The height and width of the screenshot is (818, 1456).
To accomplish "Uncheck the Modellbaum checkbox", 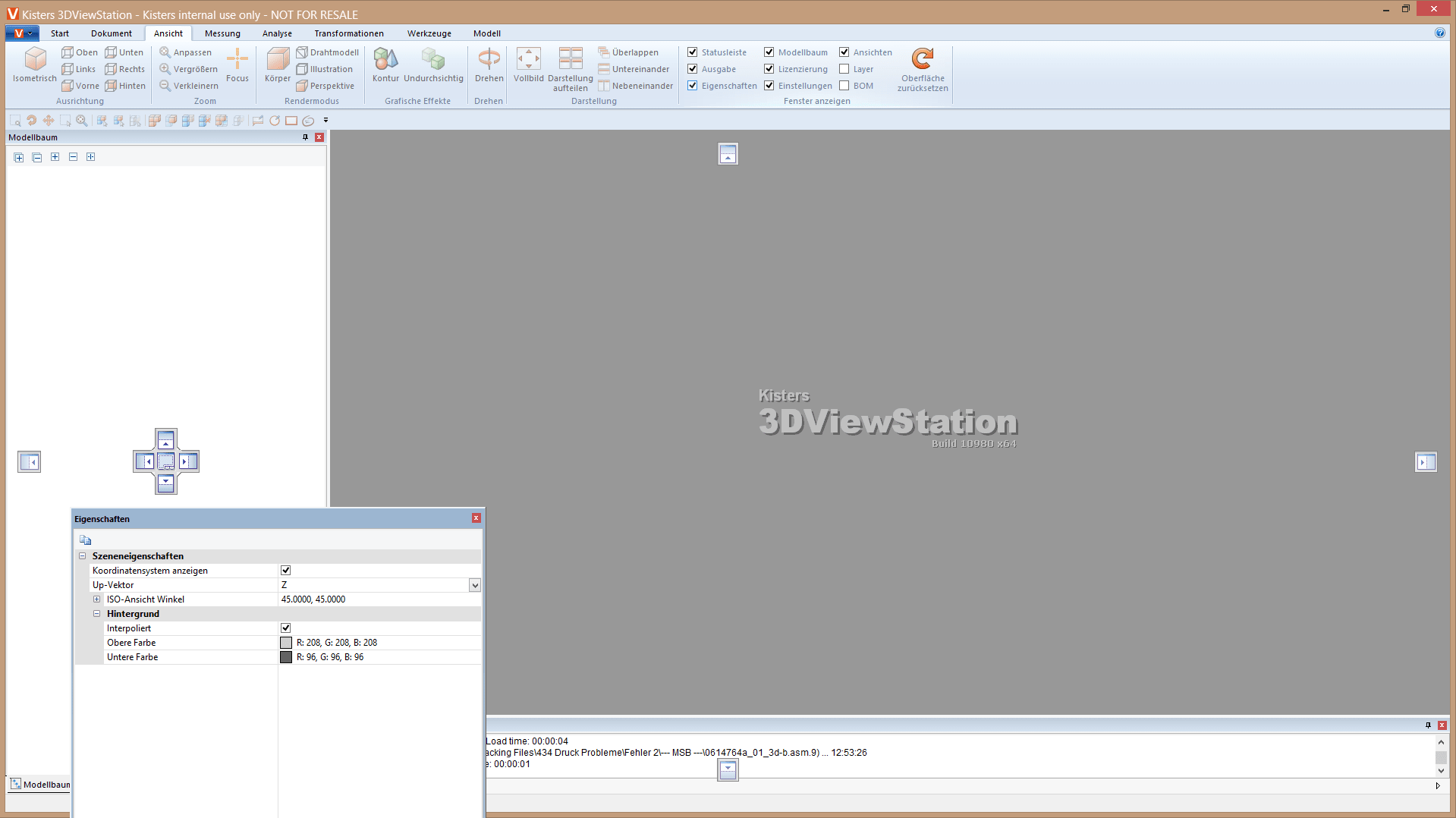I will [x=769, y=52].
